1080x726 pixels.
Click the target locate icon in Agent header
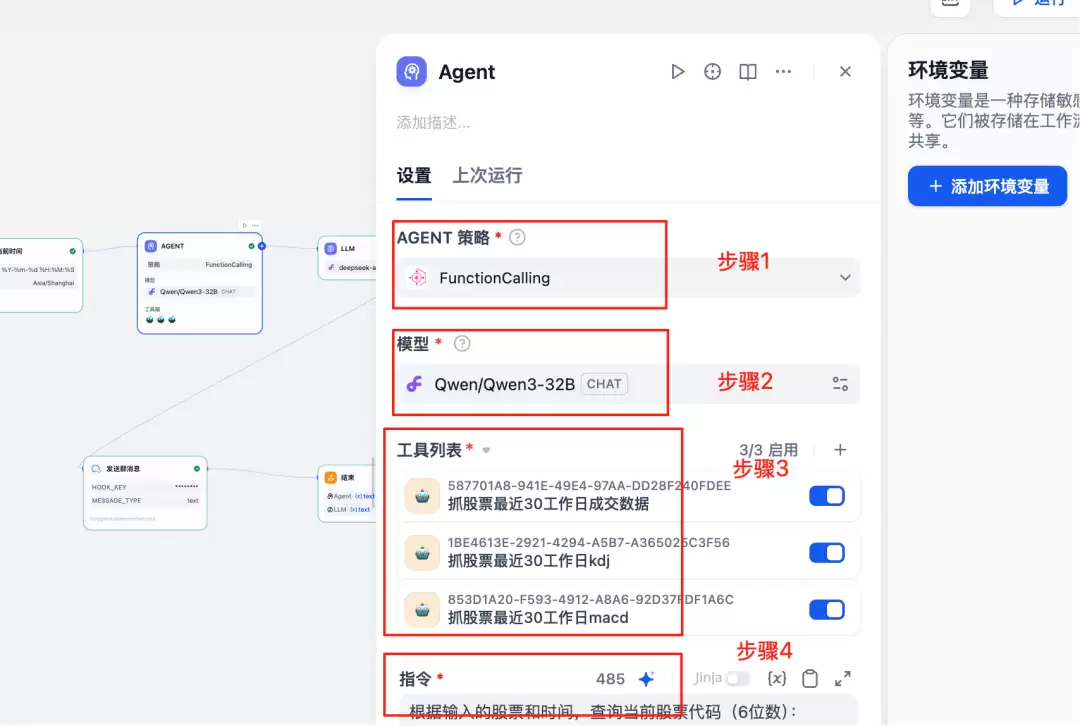point(712,72)
